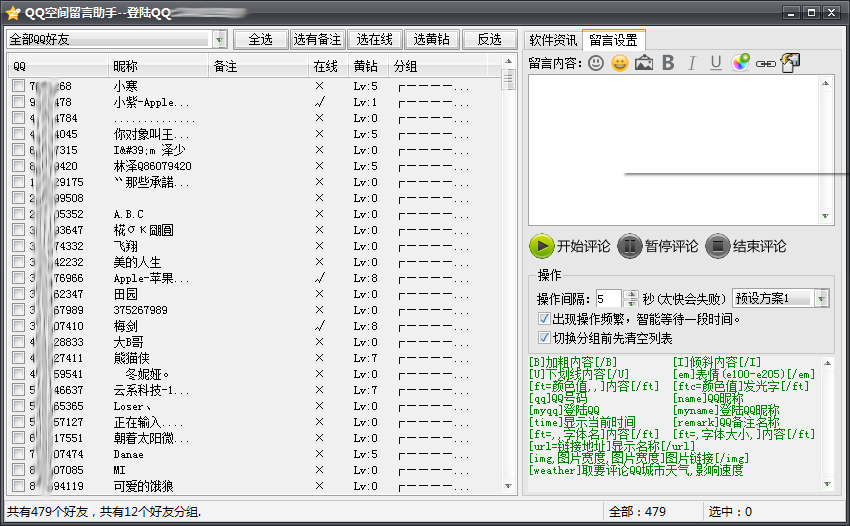Decrease the 操作间隔 value with down arrow

(631, 303)
